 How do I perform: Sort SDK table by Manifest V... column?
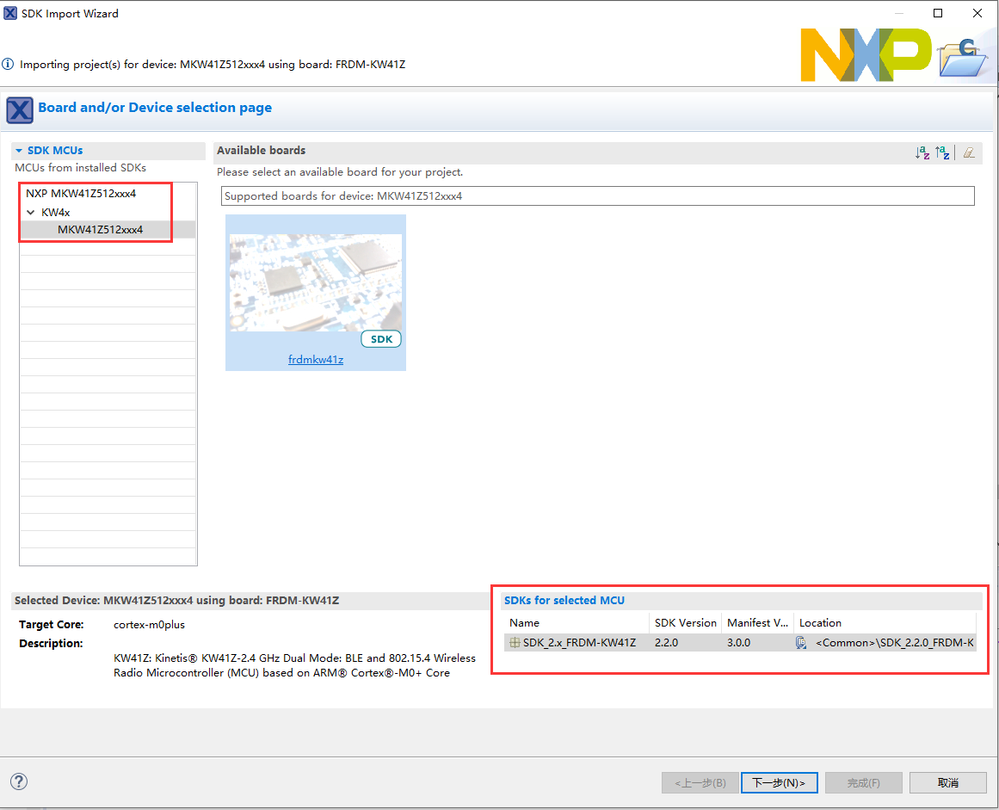pyautogui.click(x=758, y=623)
